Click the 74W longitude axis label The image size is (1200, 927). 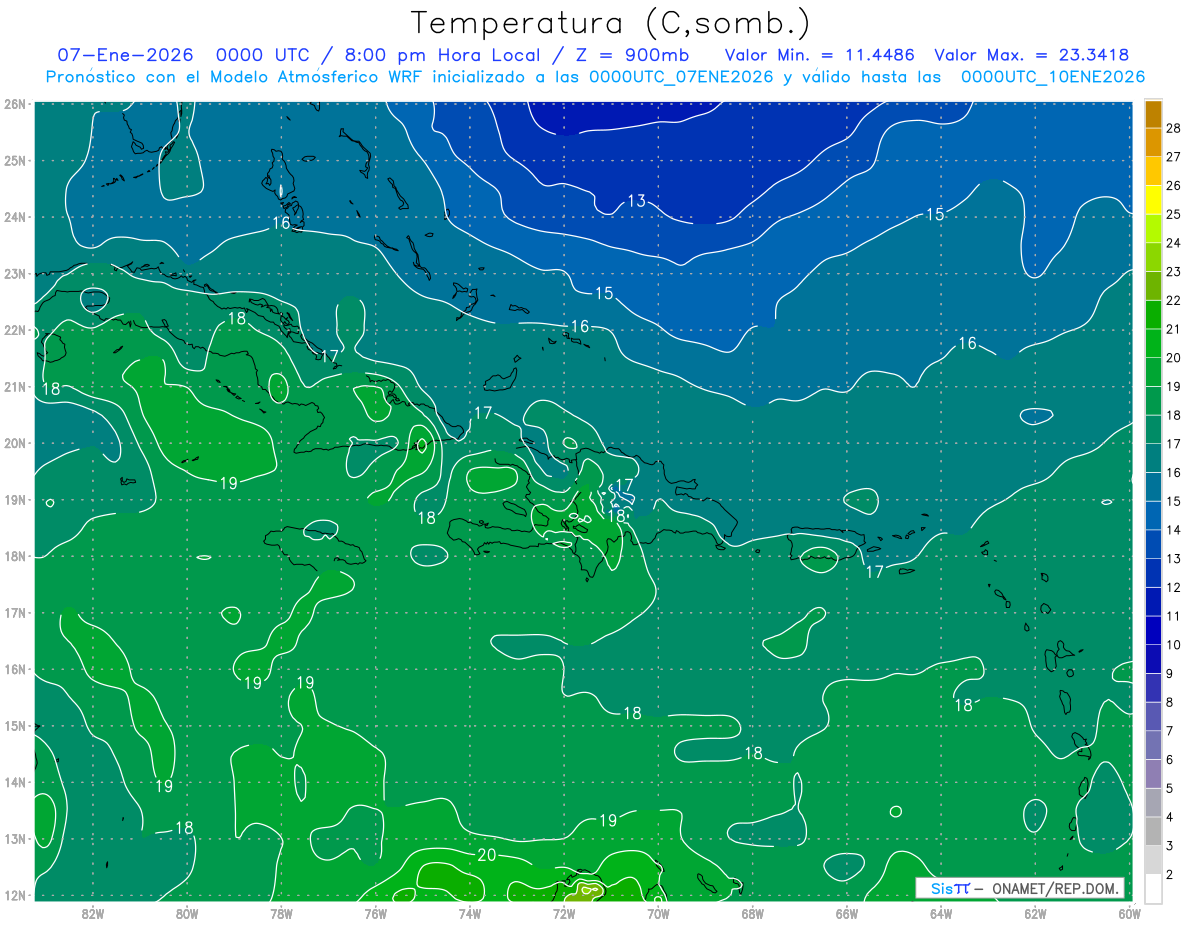click(470, 912)
